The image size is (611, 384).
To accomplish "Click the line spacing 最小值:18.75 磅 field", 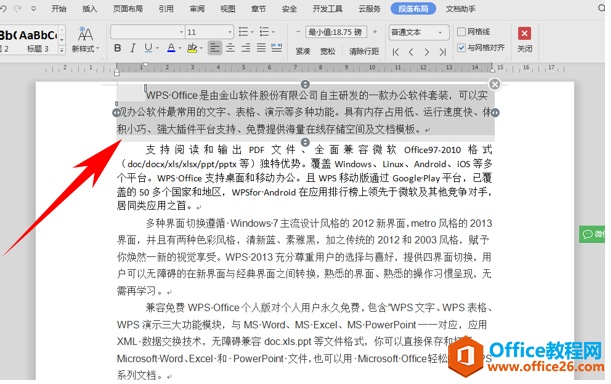I will (x=336, y=32).
